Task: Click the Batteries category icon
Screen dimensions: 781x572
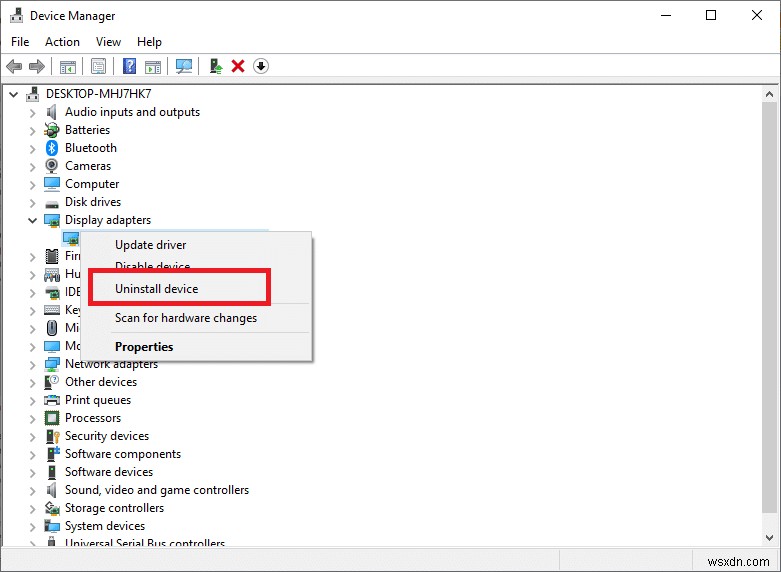Action: (x=52, y=130)
